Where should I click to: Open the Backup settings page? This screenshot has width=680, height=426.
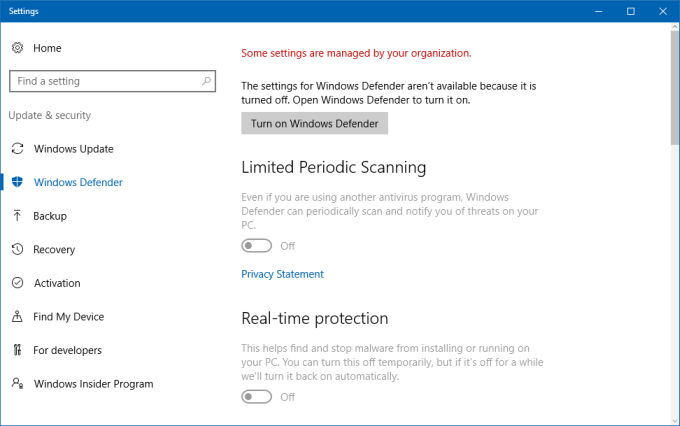click(50, 216)
